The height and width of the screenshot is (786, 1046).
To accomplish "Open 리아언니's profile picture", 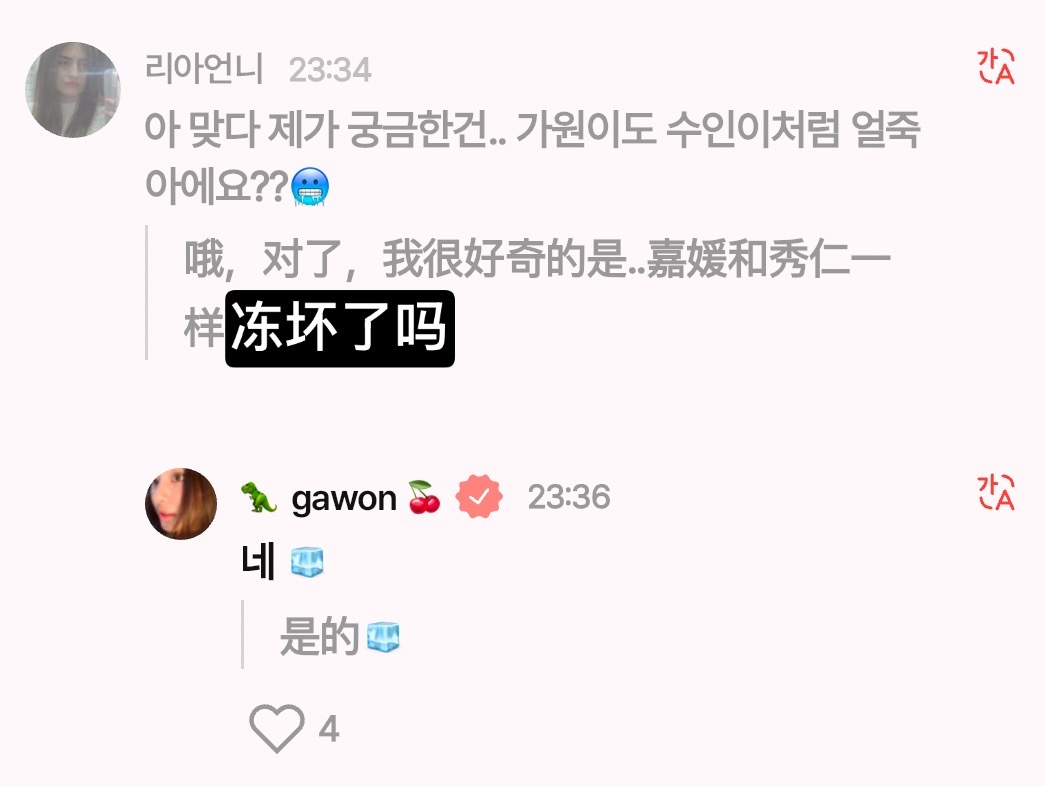I will tap(73, 90).
